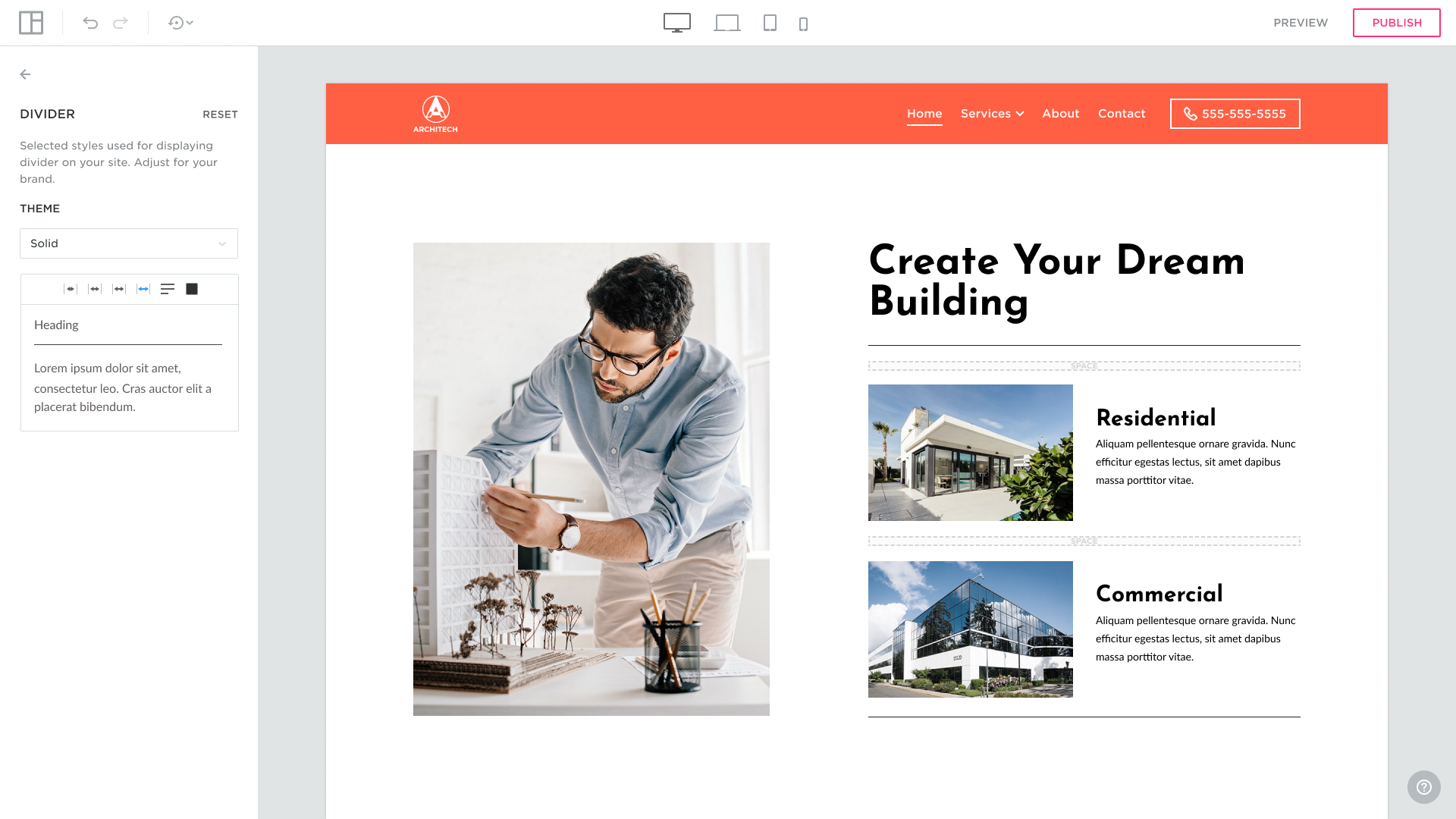Go back using the left arrow
1456x819 pixels.
[25, 74]
